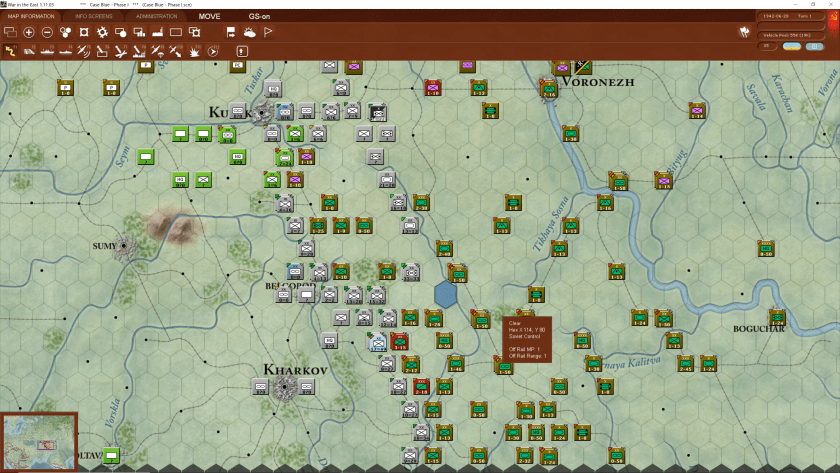
Task: Select the F9 air transport icon
Action: click(158, 51)
